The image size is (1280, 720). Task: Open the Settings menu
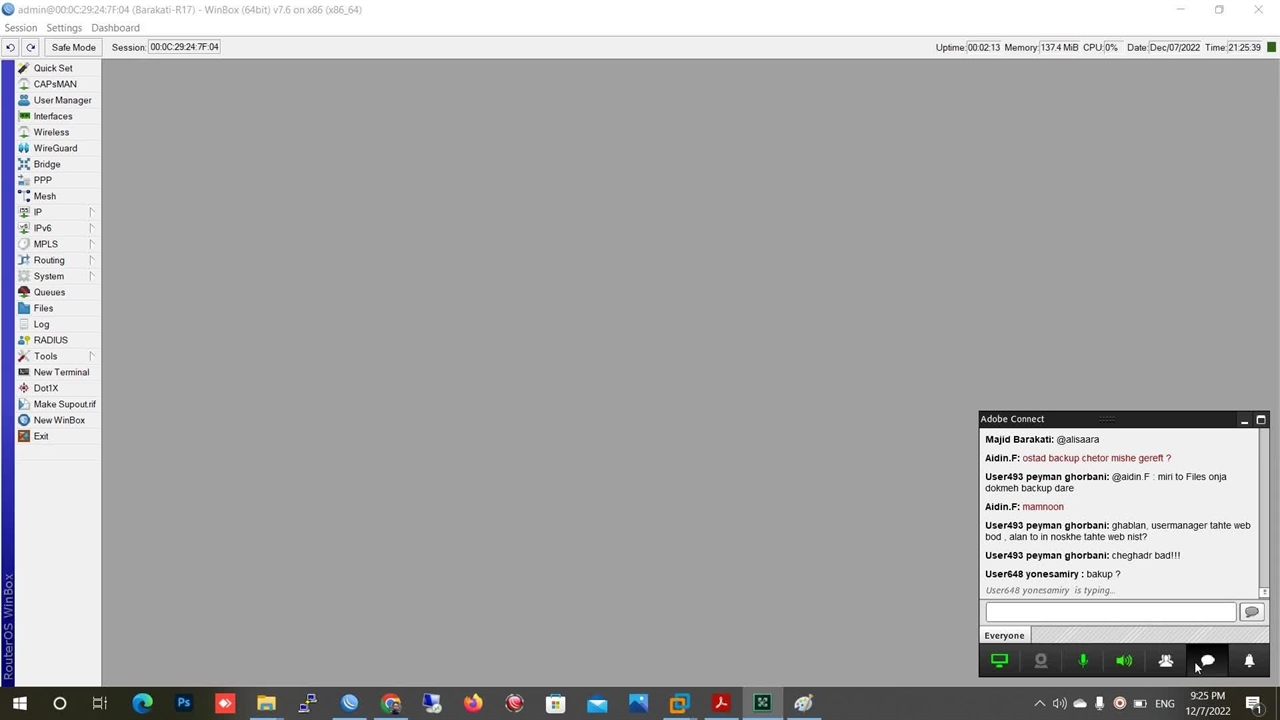coord(64,28)
